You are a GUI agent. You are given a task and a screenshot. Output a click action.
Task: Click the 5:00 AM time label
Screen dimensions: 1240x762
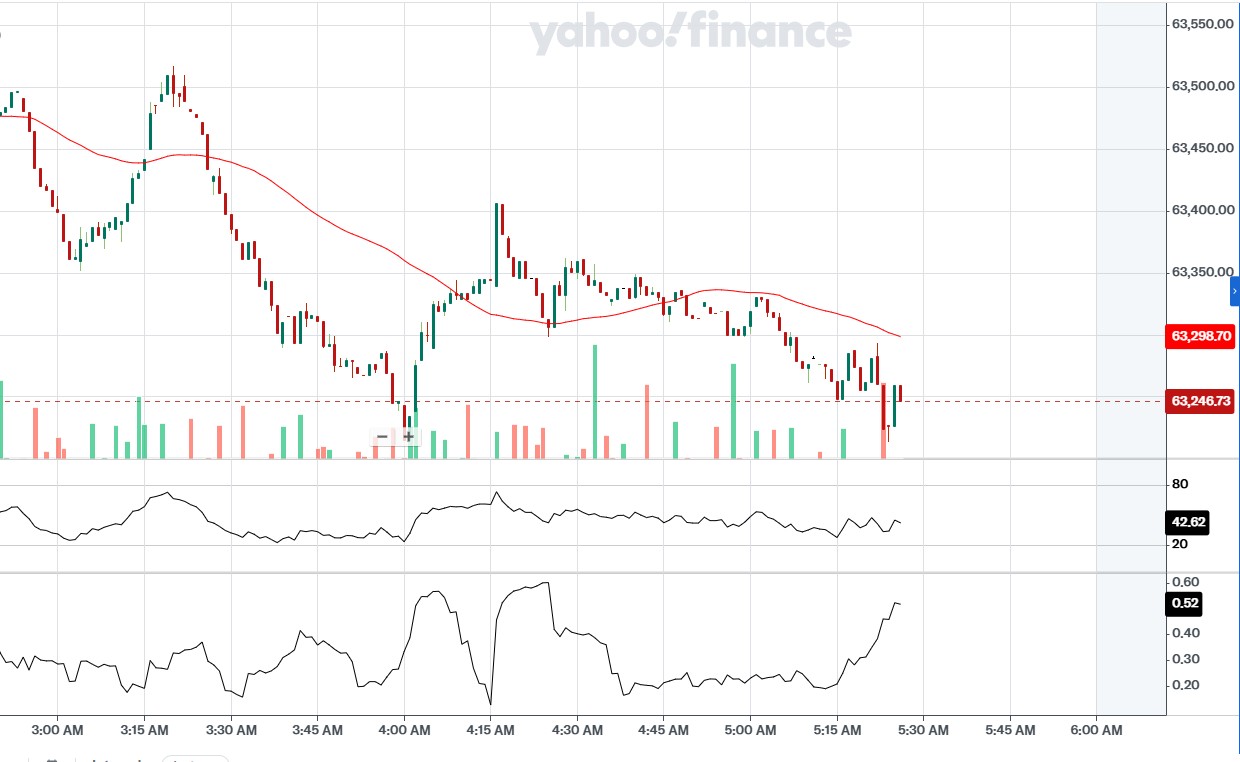click(x=750, y=730)
